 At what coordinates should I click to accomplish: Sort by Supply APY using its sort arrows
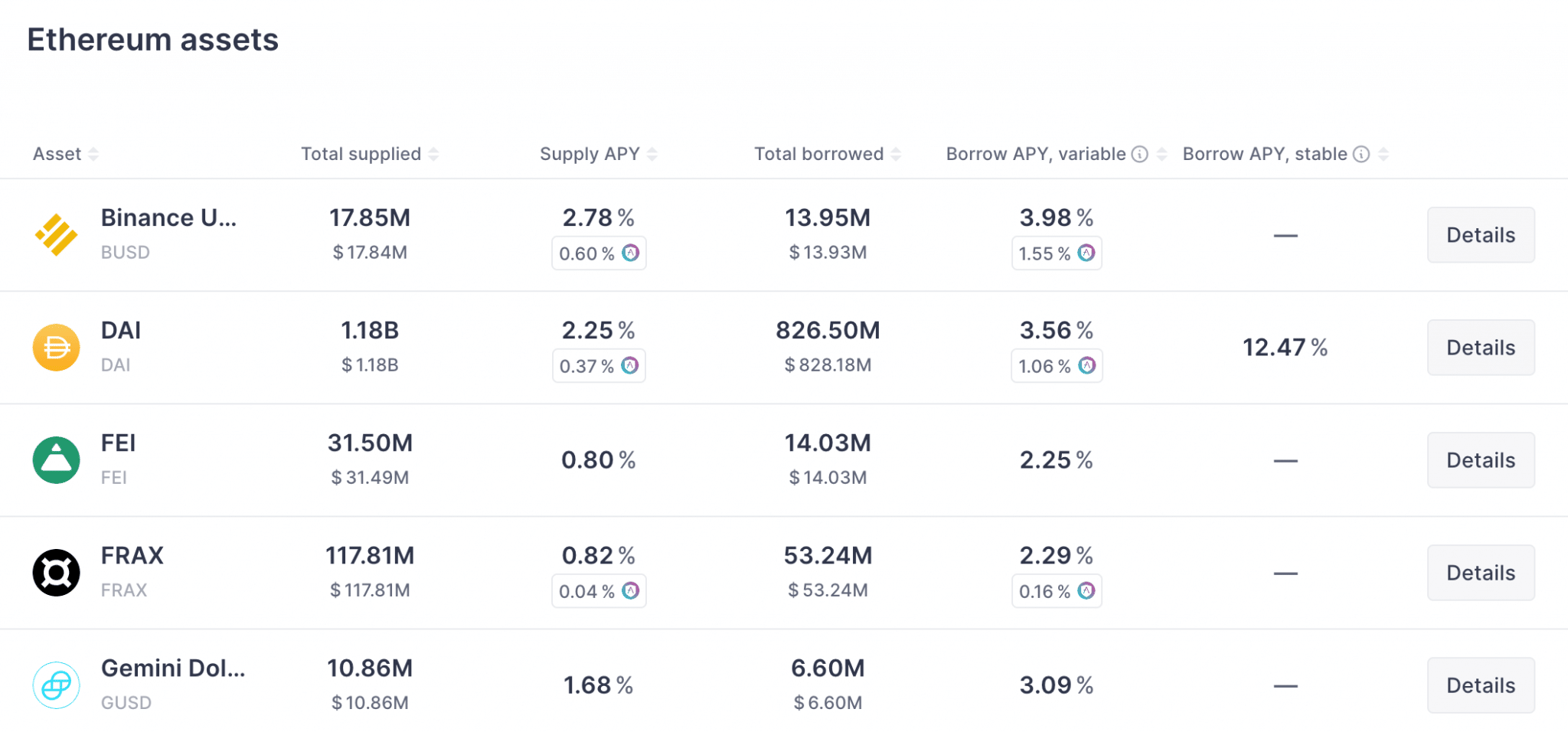[x=652, y=155]
